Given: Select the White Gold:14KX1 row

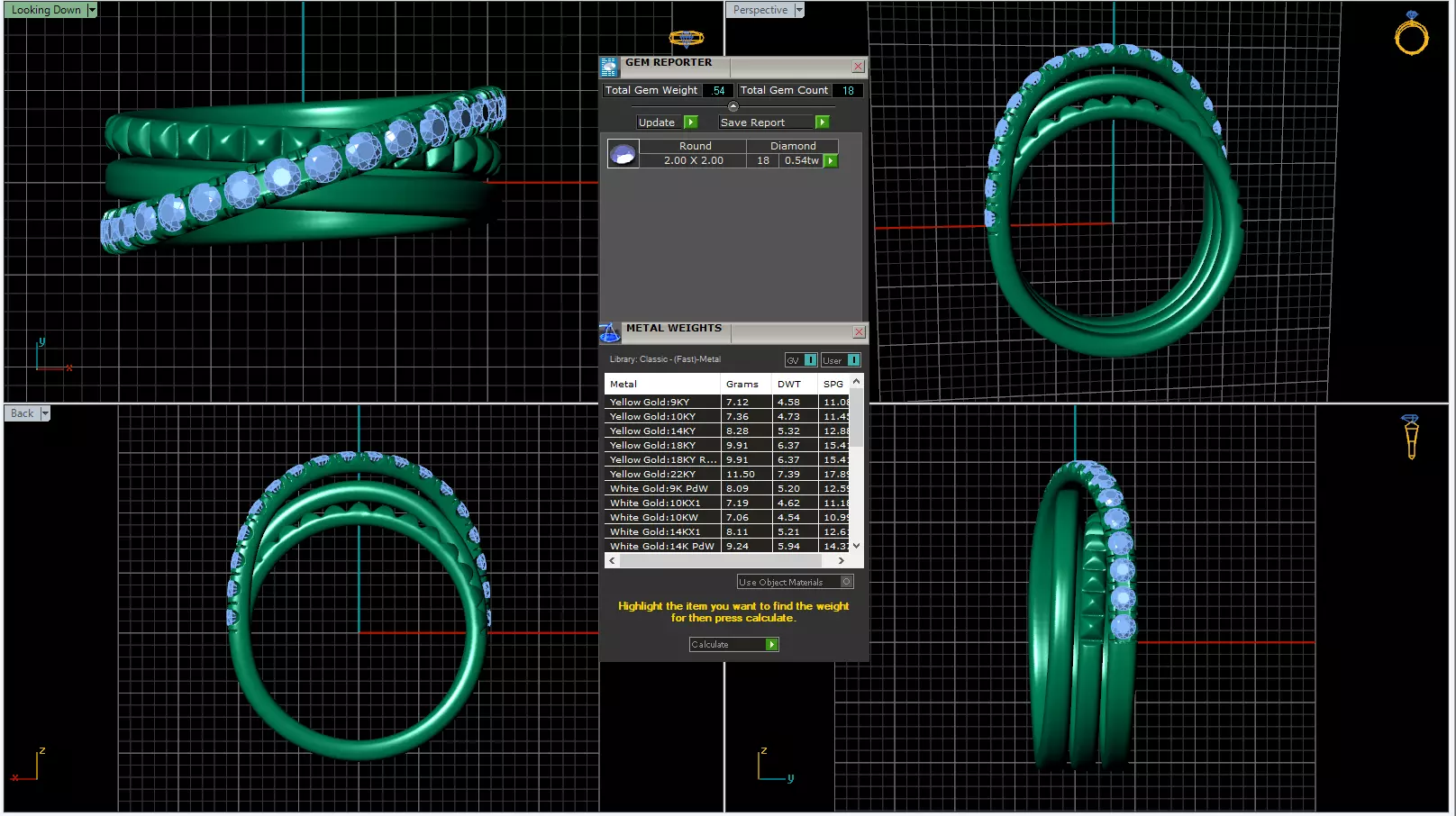Looking at the screenshot, I should (727, 532).
